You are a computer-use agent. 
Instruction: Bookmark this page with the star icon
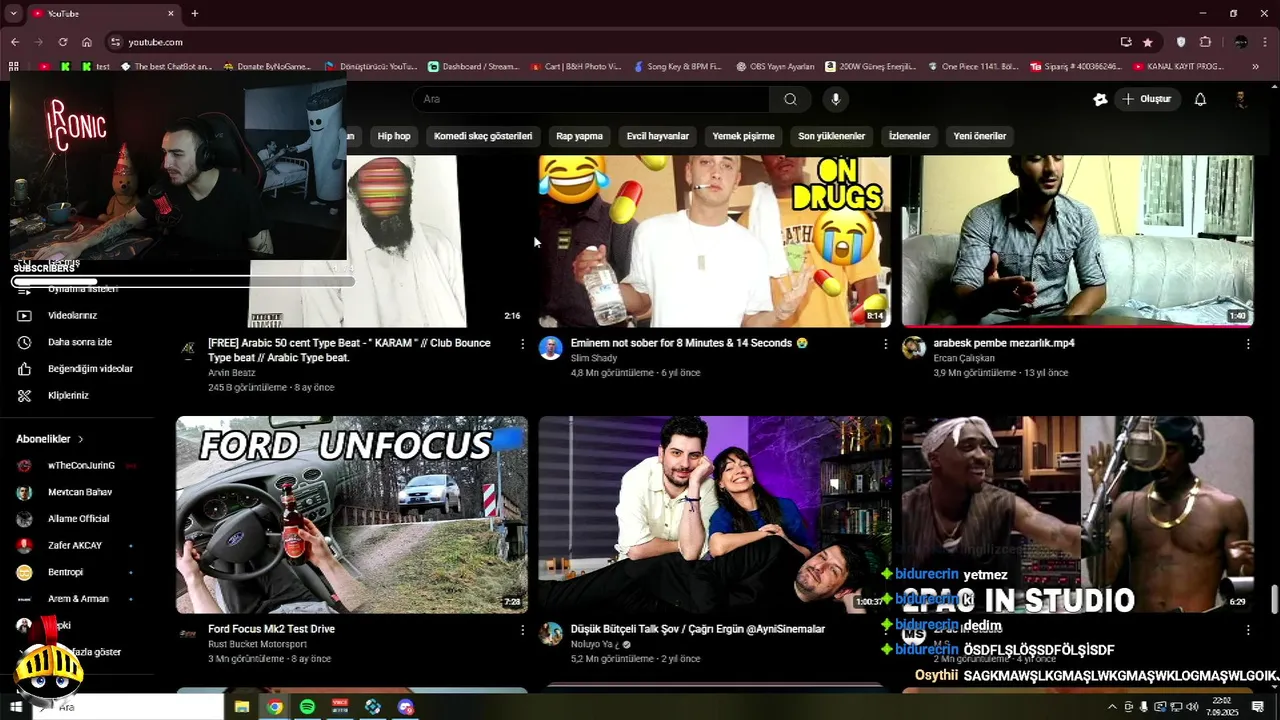point(1148,42)
